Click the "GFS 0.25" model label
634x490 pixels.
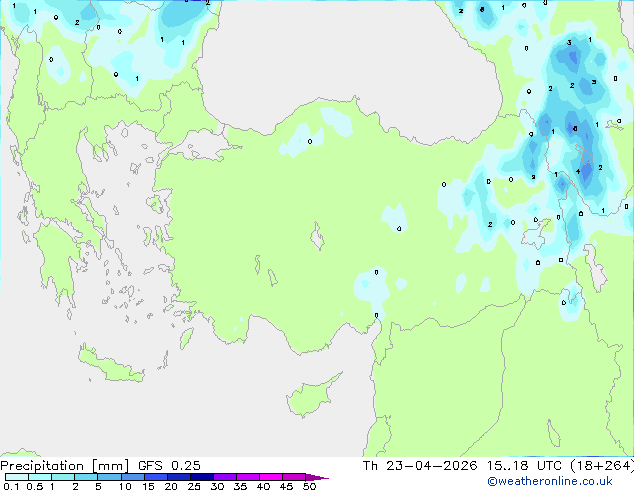169,466
